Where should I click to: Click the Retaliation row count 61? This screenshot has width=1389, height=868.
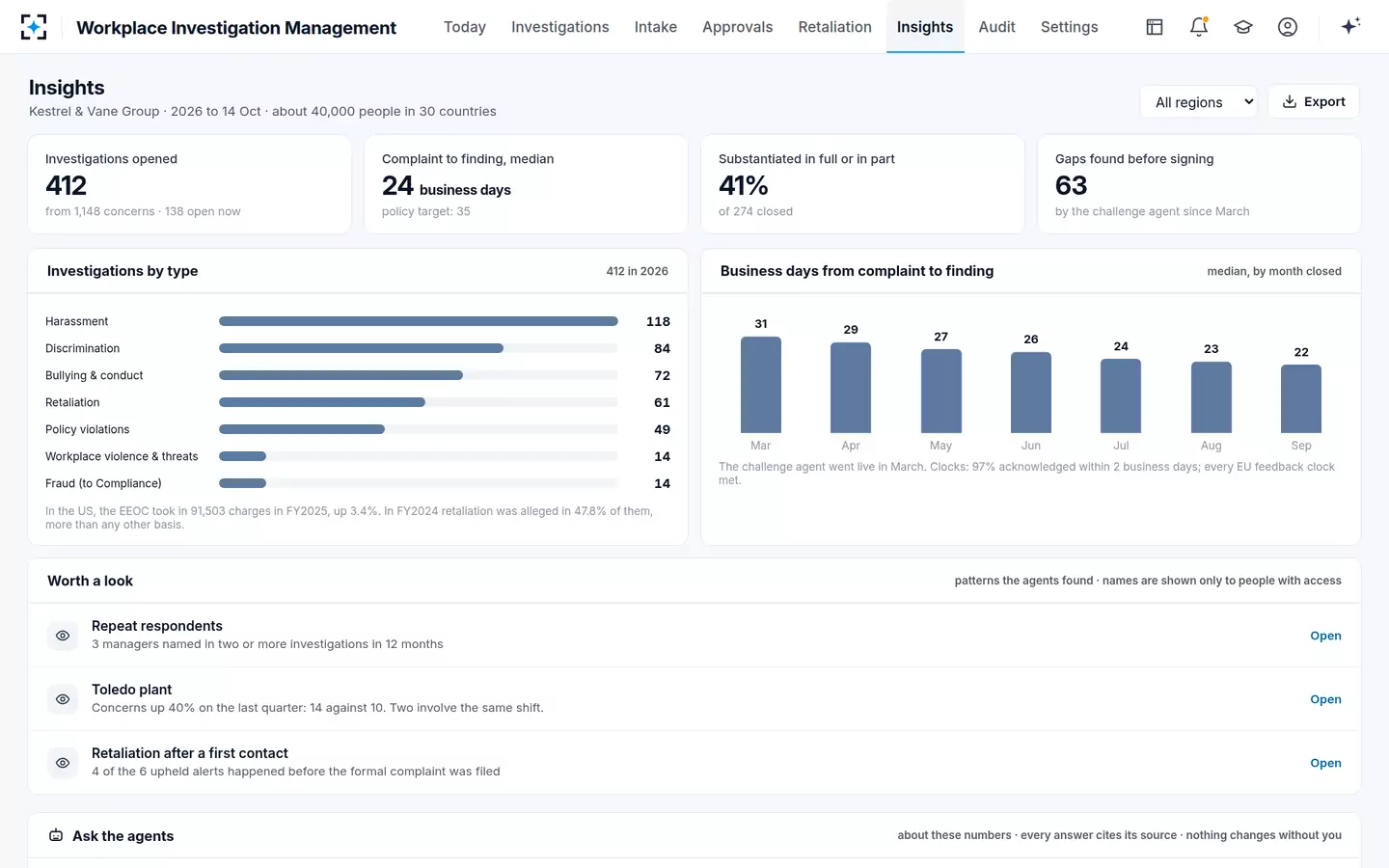662,402
